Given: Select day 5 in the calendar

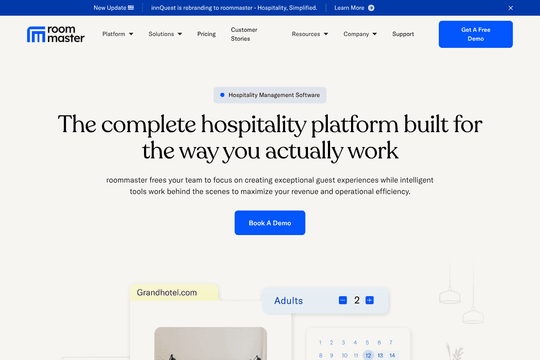Looking at the screenshot, I should coord(367,342).
